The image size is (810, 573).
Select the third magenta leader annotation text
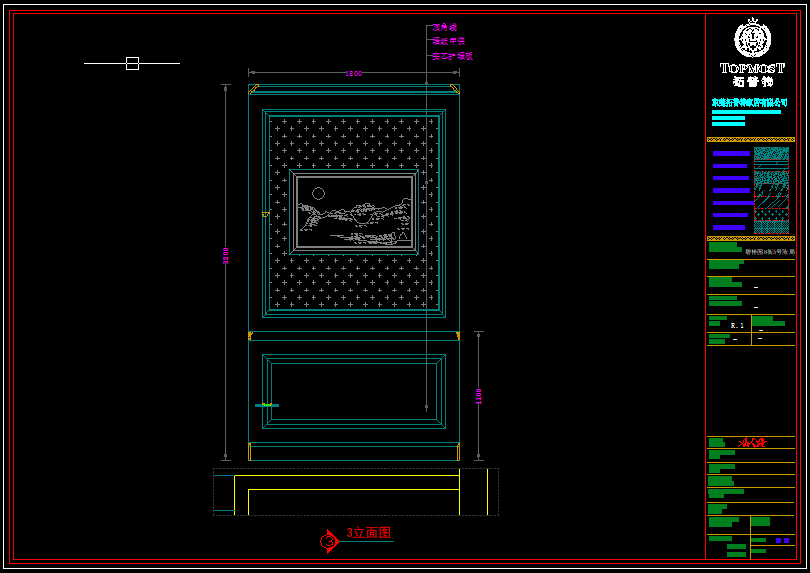pyautogui.click(x=451, y=56)
